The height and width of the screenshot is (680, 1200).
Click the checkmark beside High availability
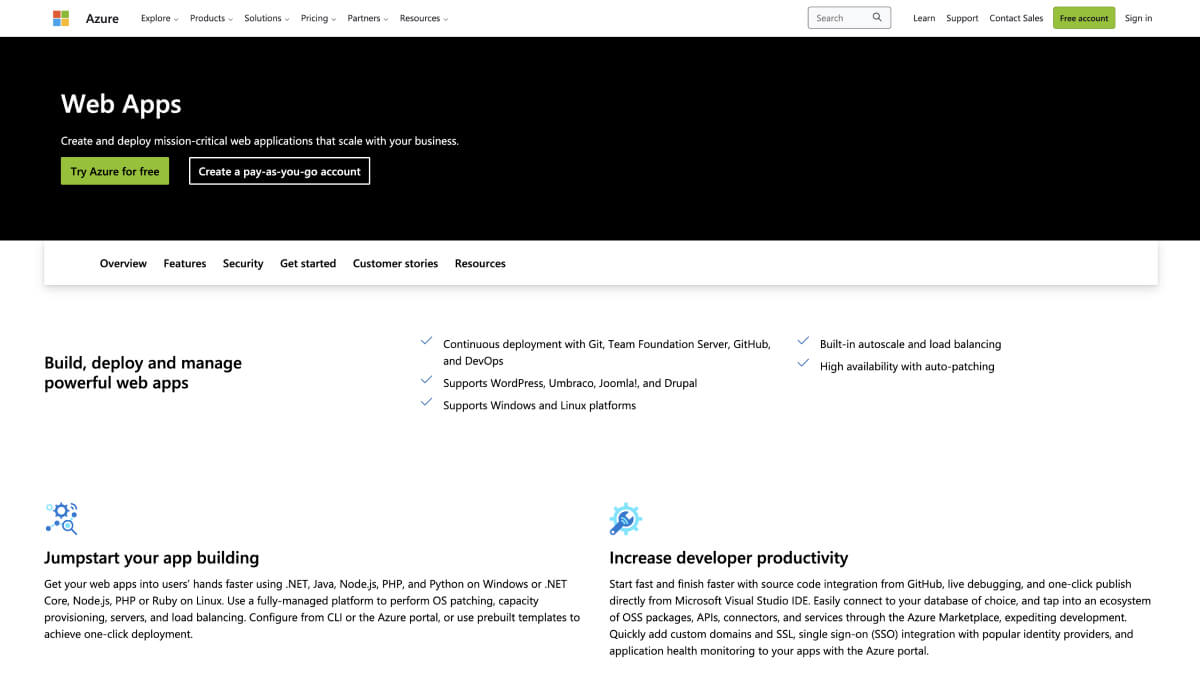pyautogui.click(x=803, y=363)
